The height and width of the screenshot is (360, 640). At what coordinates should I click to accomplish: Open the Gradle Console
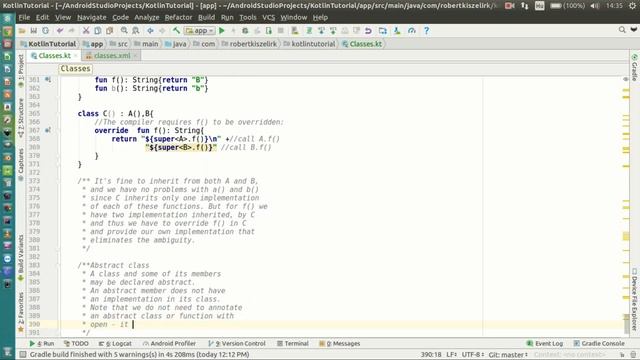599,344
